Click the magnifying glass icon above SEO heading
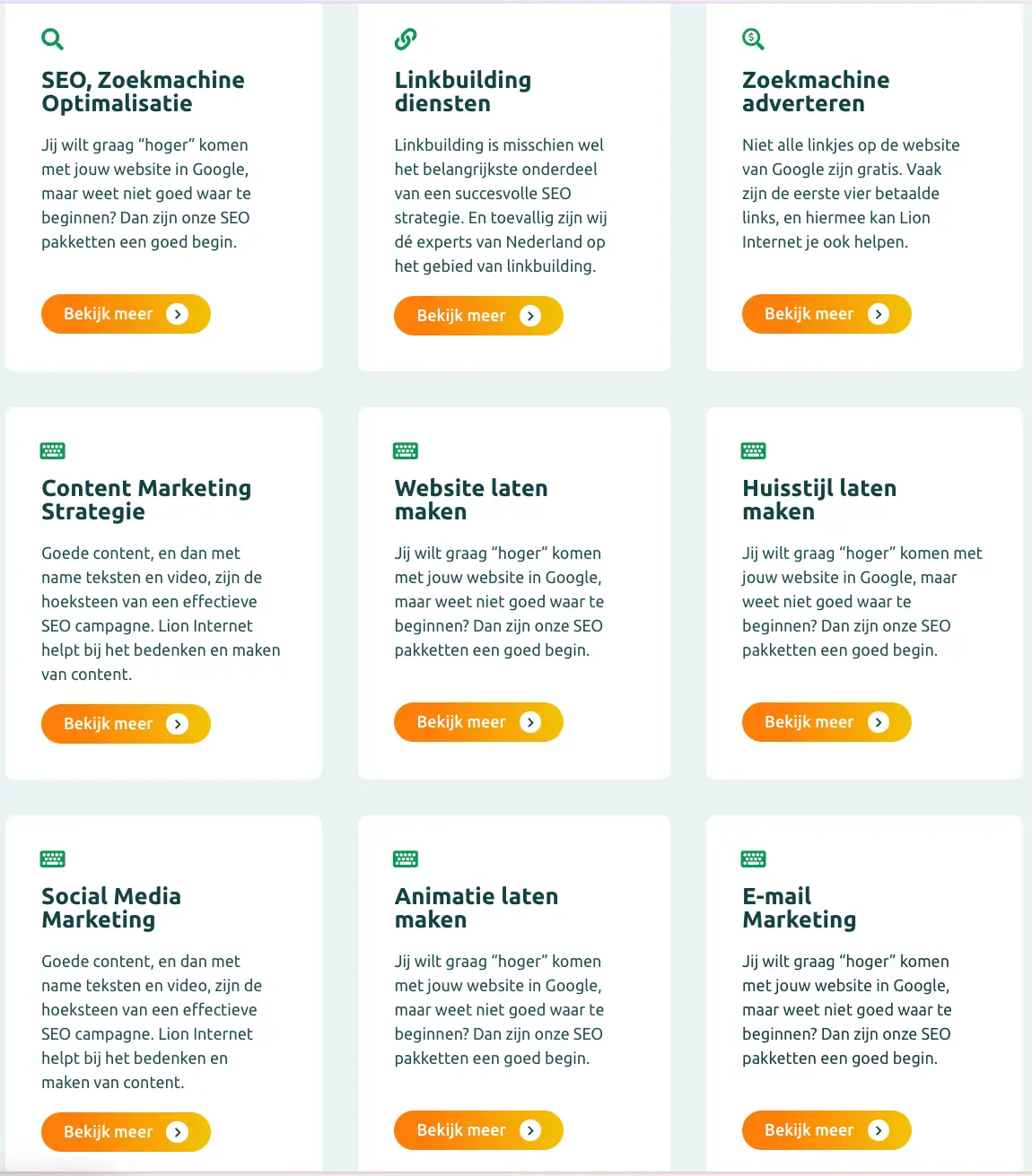Screen dimensions: 1032x1176 click(53, 39)
